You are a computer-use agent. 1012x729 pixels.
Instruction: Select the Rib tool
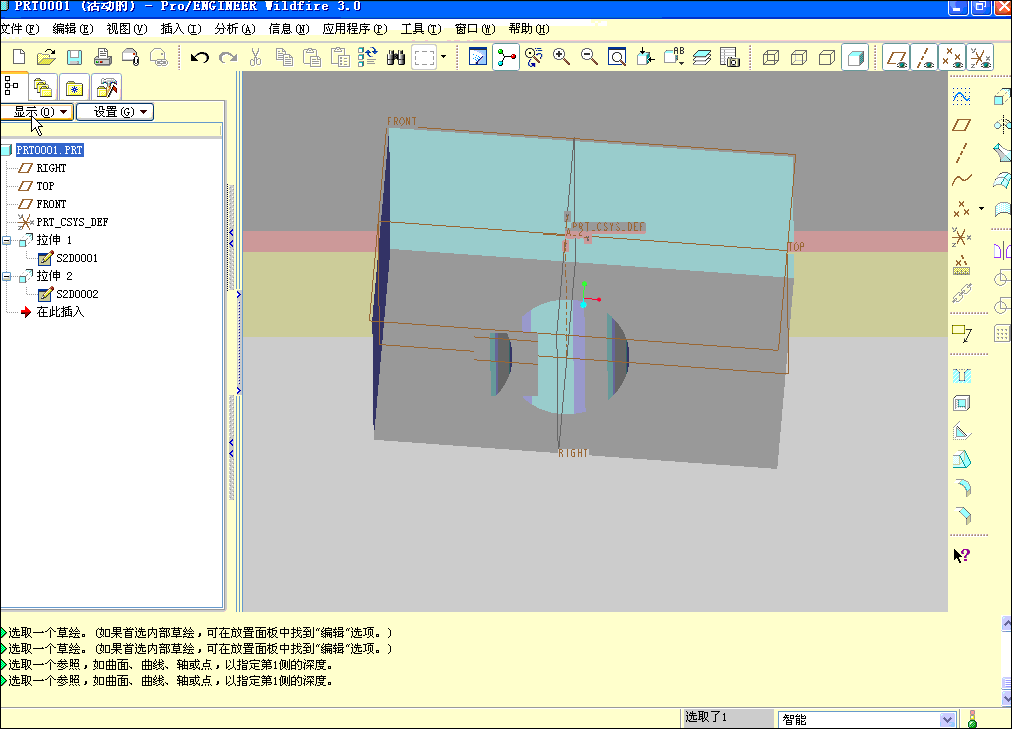coord(961,432)
